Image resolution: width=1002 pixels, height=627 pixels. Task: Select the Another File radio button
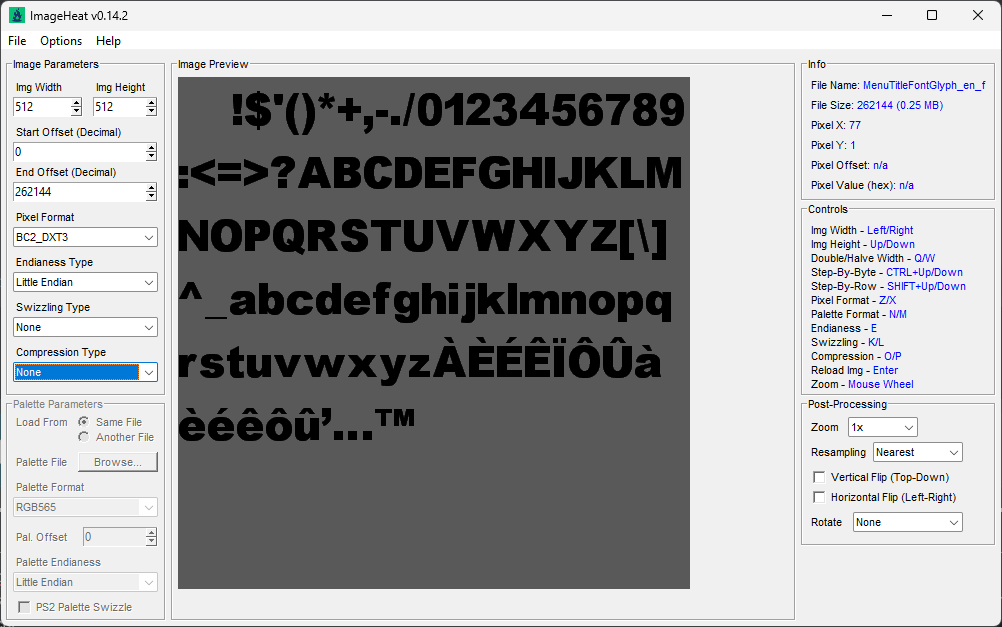84,437
